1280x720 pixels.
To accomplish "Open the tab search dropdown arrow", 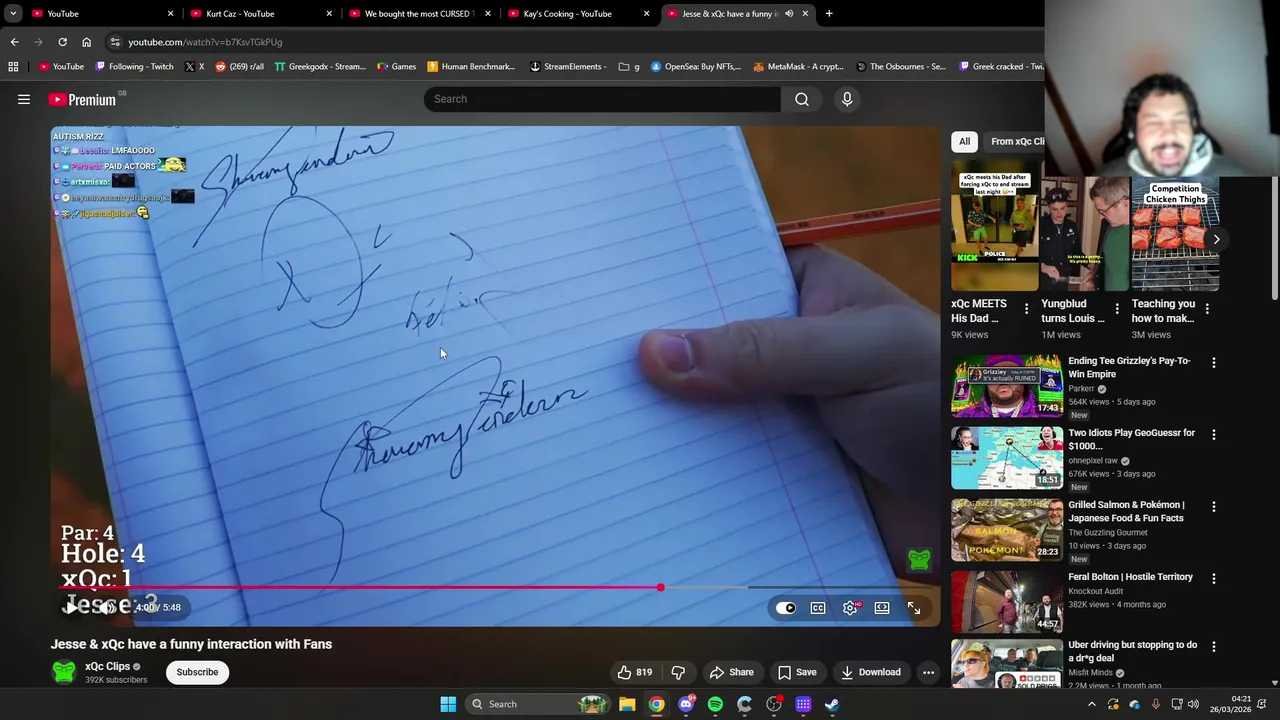I will (13, 14).
